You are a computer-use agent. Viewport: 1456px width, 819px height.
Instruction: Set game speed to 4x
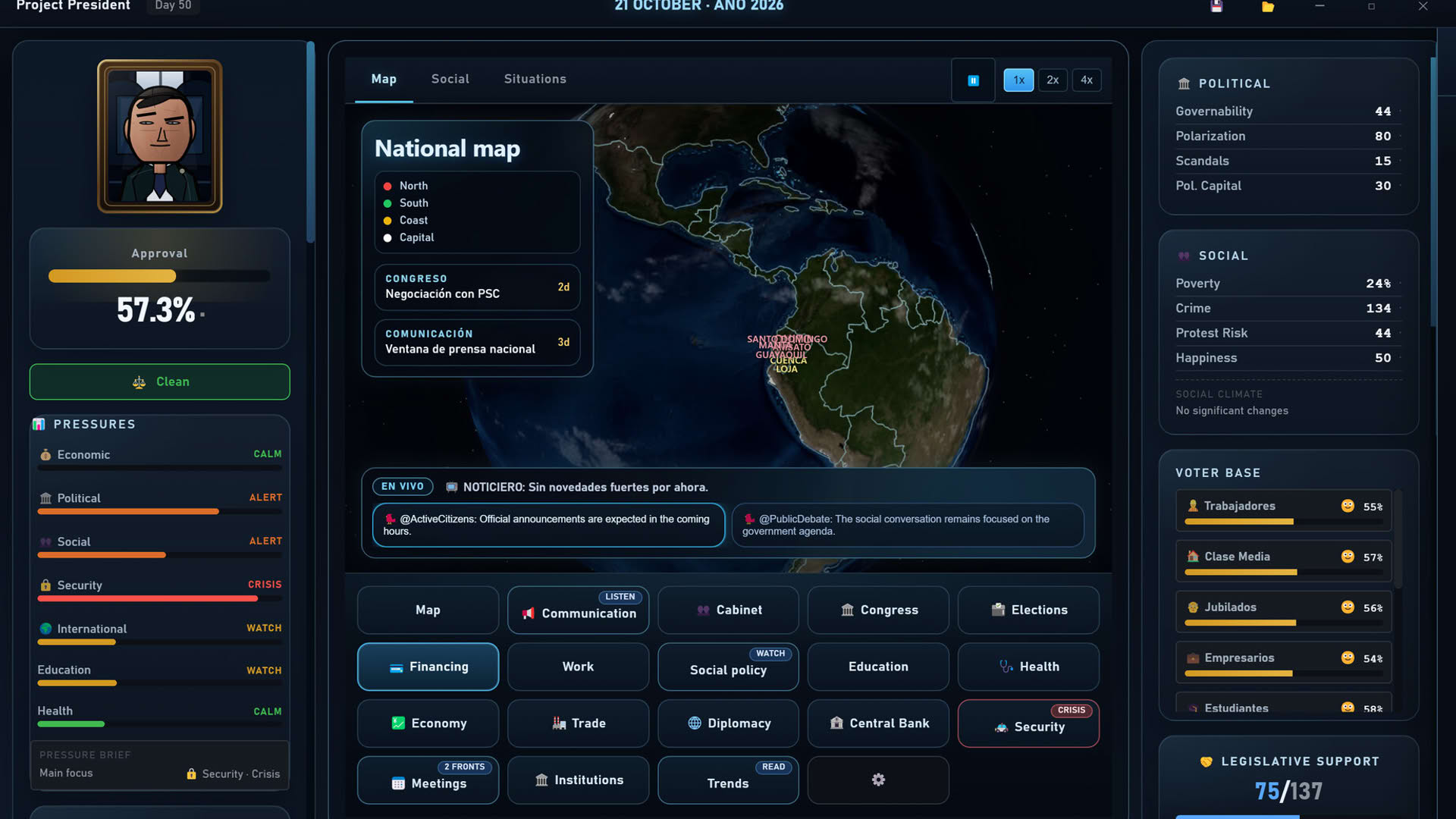[1087, 80]
